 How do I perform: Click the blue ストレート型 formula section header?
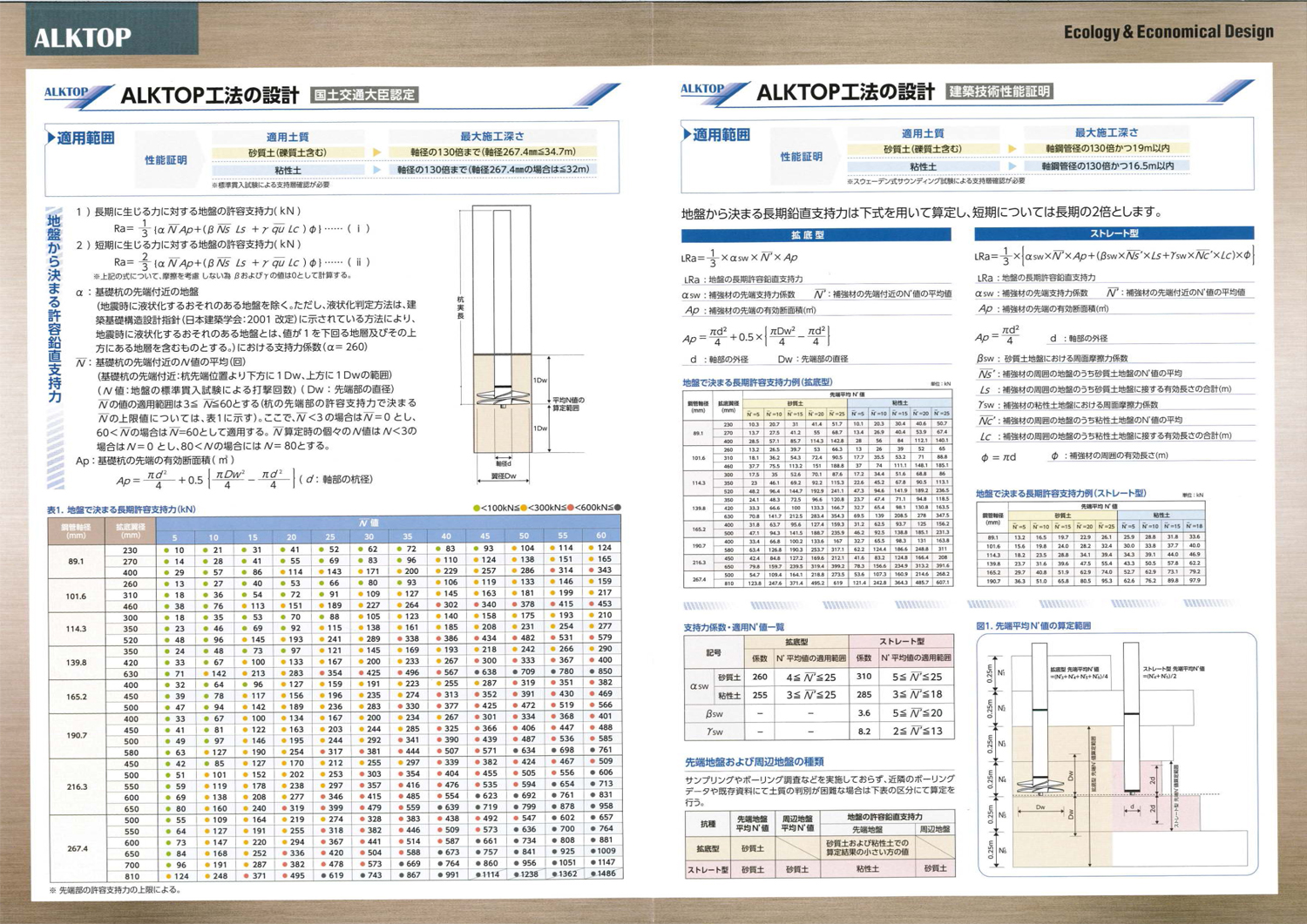click(x=1114, y=233)
